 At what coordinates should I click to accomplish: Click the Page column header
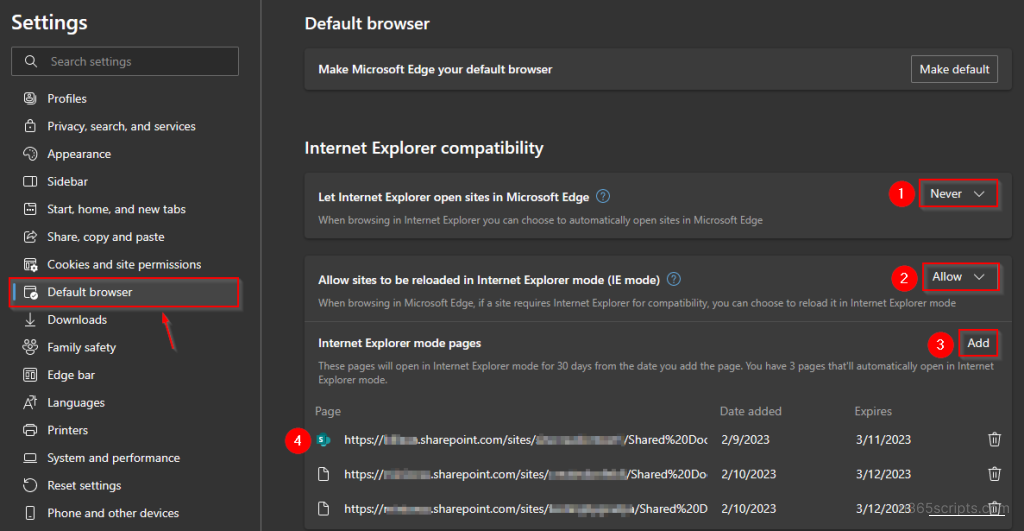coord(328,411)
